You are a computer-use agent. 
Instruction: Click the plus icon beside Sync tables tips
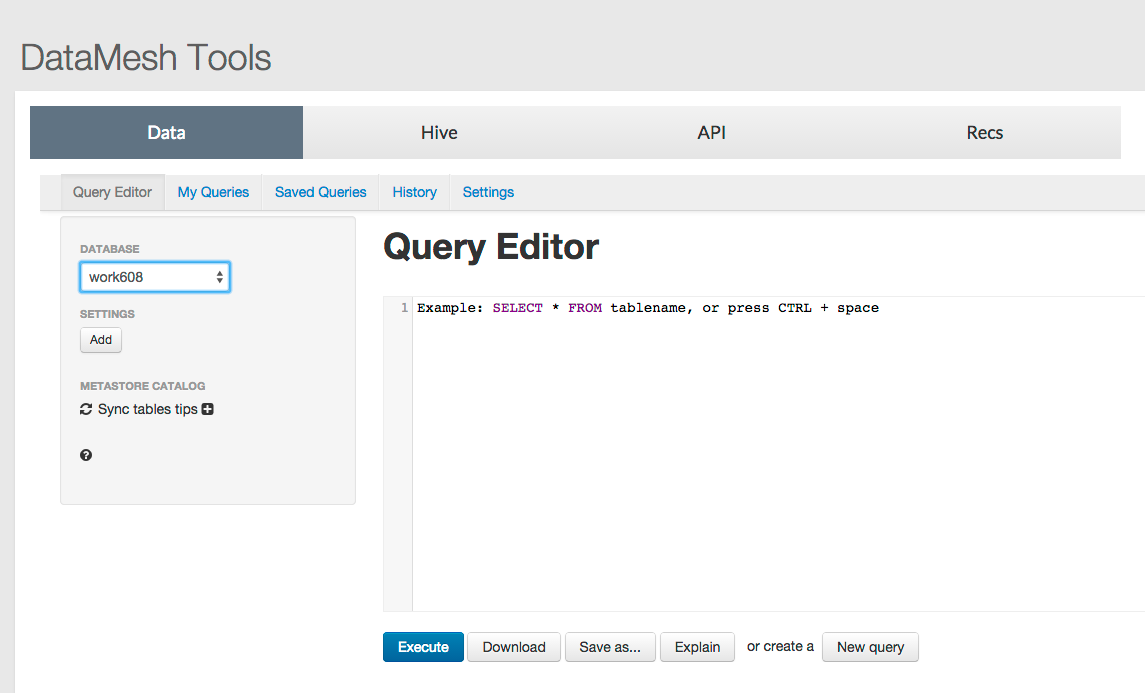[208, 409]
